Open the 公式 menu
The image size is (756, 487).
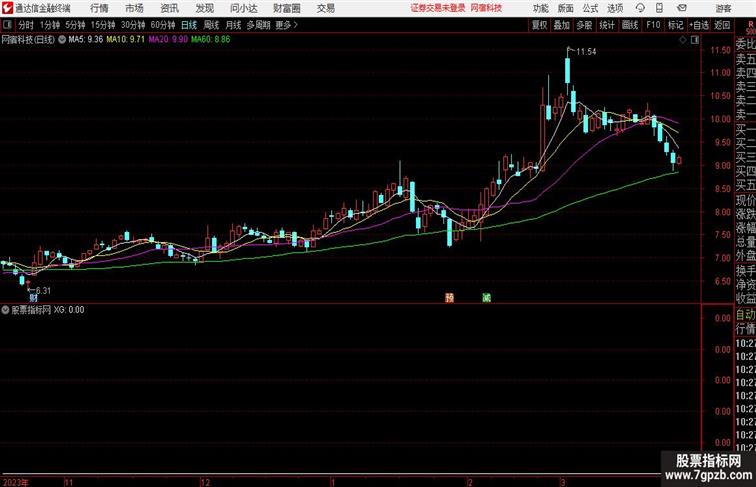[590, 8]
